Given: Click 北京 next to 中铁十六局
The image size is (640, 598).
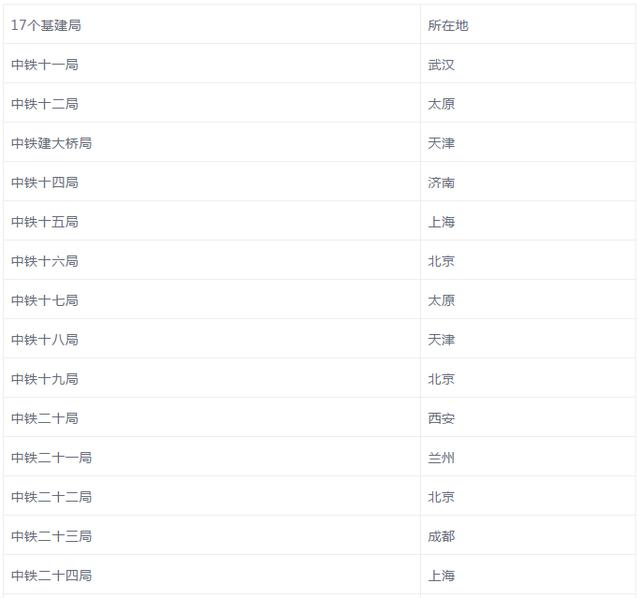Looking at the screenshot, I should click(x=441, y=261).
